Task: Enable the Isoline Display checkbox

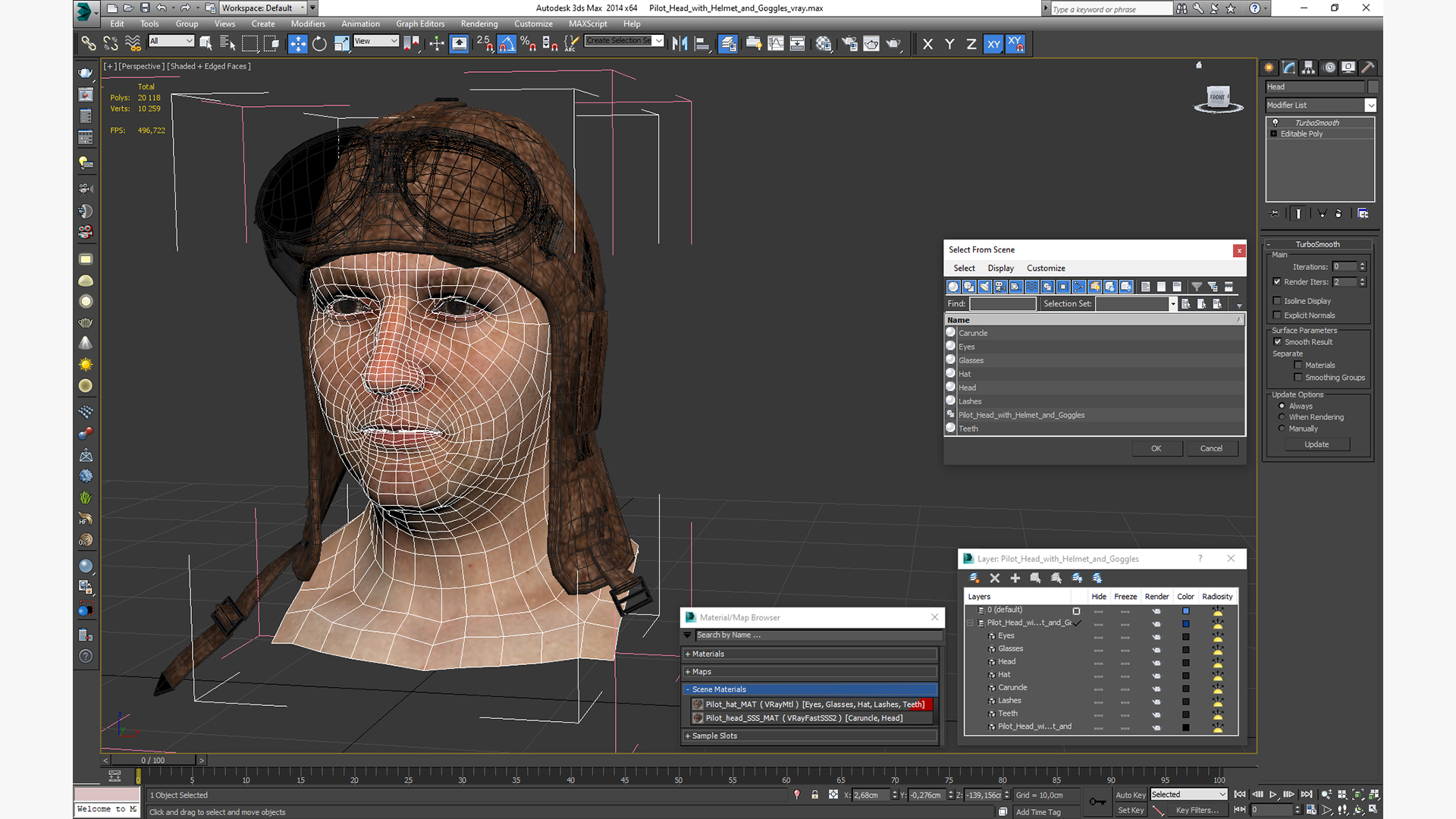Action: click(x=1278, y=301)
